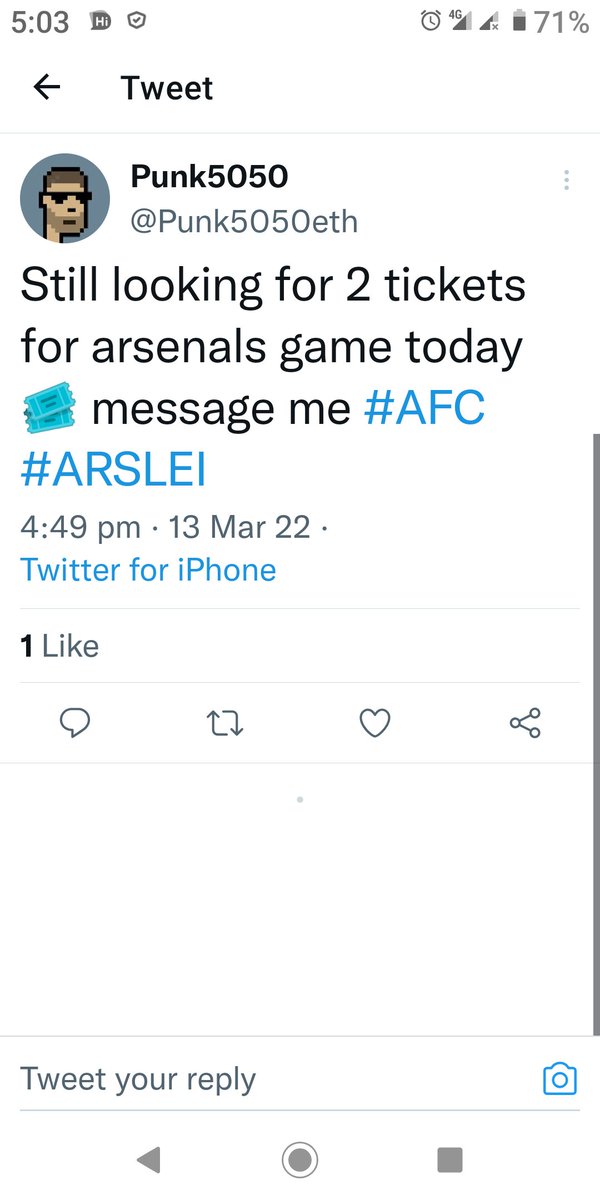This screenshot has height=1200, width=600.
Task: Tap the Android recent apps square
Action: (x=450, y=1159)
